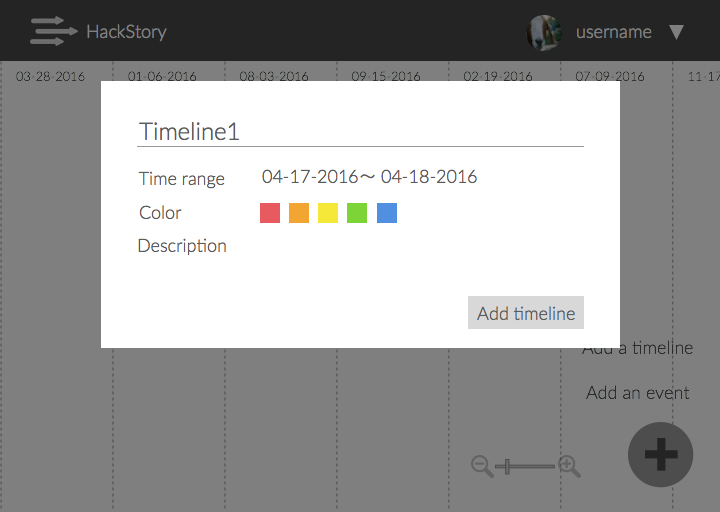This screenshot has height=512, width=720.
Task: Click the 03-28-2016 date marker
Action: tap(50, 76)
